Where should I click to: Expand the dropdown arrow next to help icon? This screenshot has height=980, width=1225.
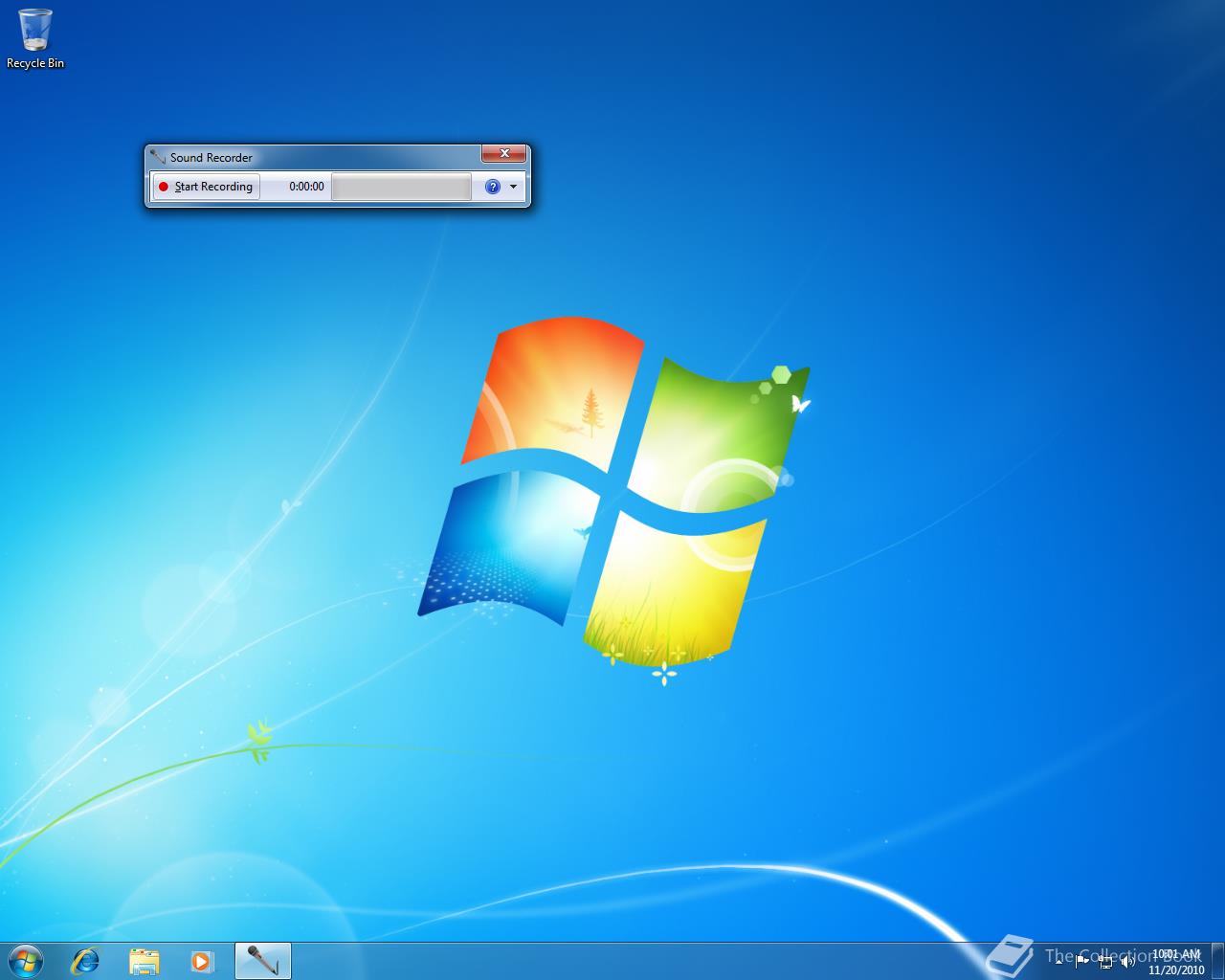(514, 187)
